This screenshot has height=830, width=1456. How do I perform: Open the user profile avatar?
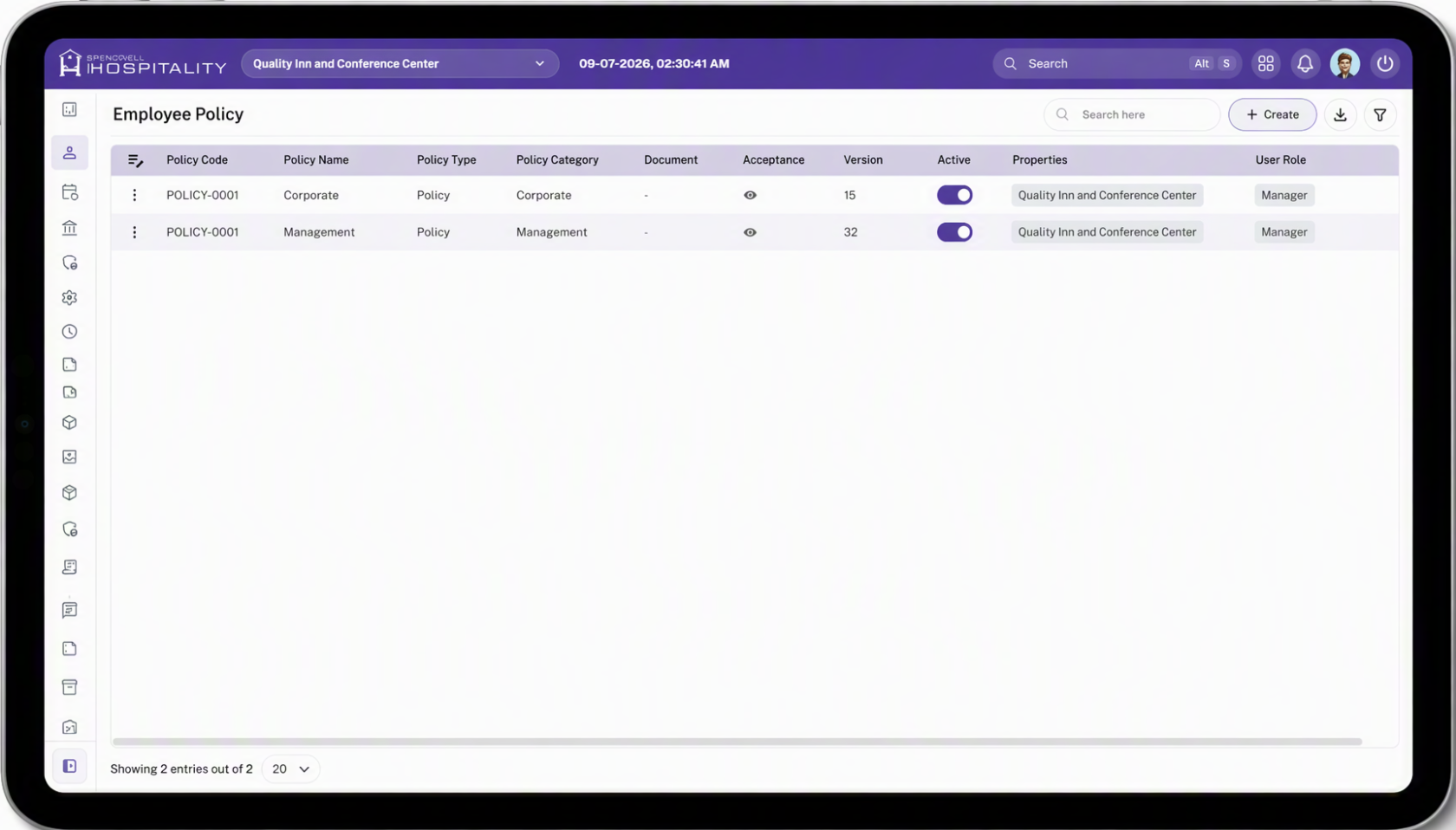1344,63
